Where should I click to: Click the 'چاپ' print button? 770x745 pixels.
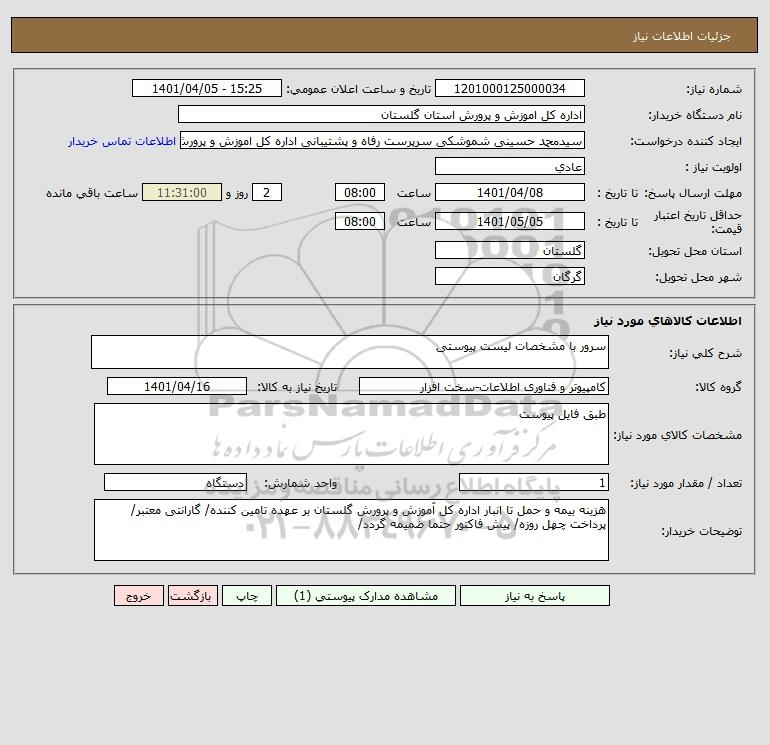tap(247, 596)
